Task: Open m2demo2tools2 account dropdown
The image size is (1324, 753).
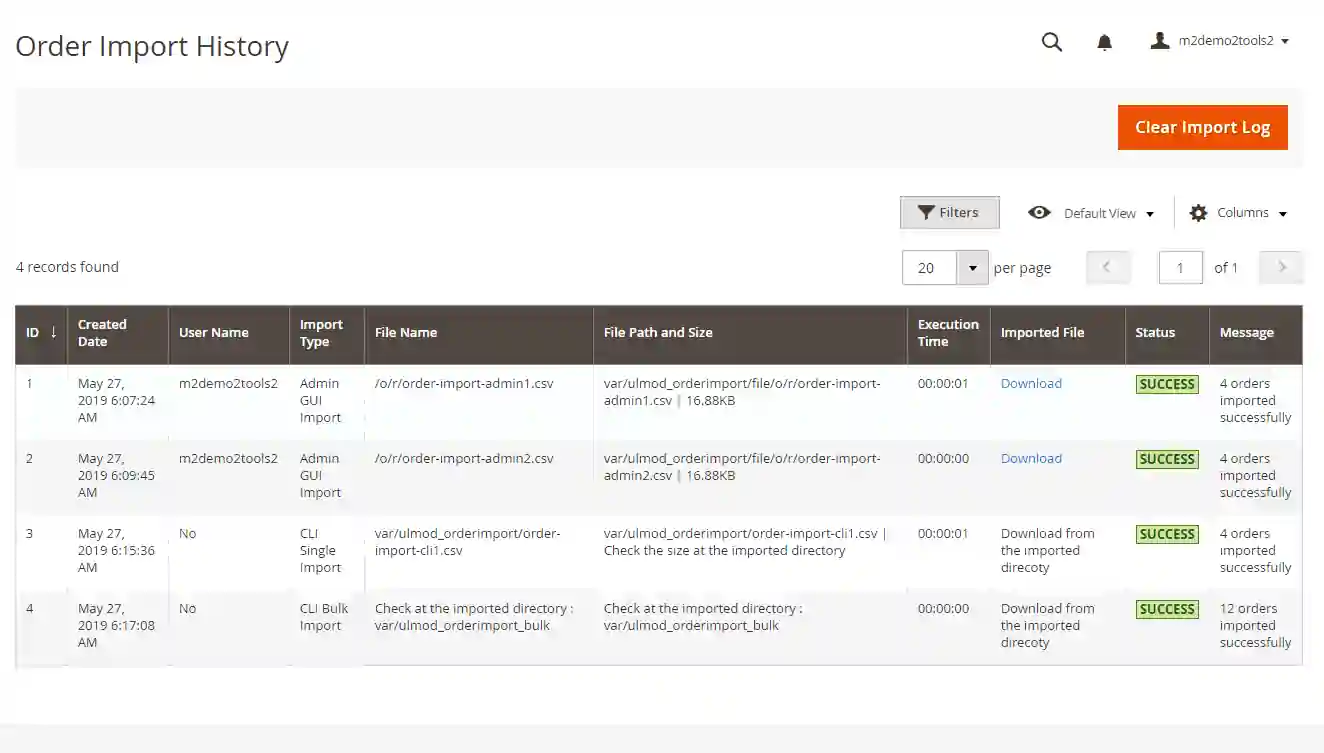Action: (1220, 41)
